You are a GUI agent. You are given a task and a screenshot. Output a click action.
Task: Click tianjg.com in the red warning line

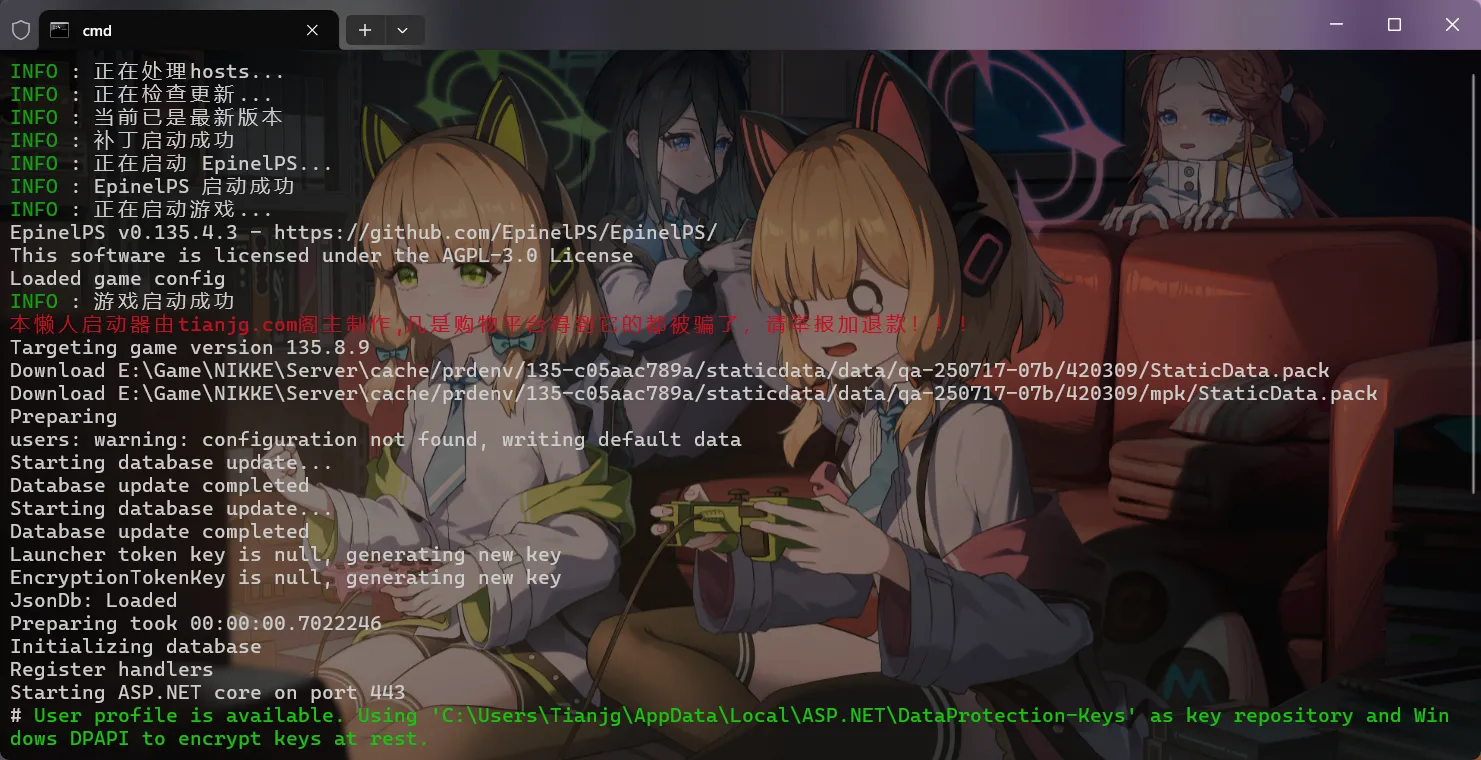point(238,324)
